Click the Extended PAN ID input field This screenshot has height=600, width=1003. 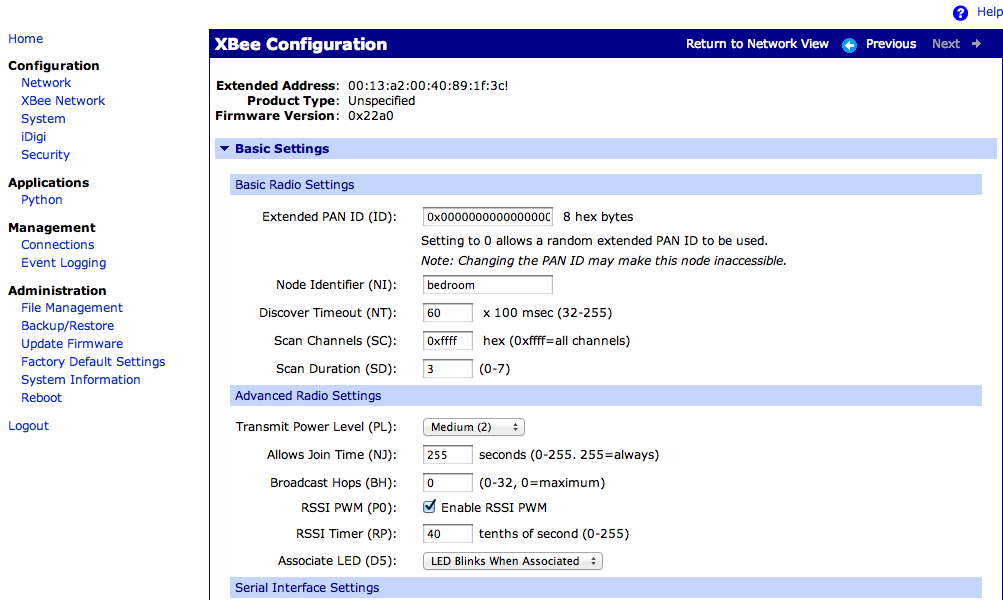(x=487, y=217)
